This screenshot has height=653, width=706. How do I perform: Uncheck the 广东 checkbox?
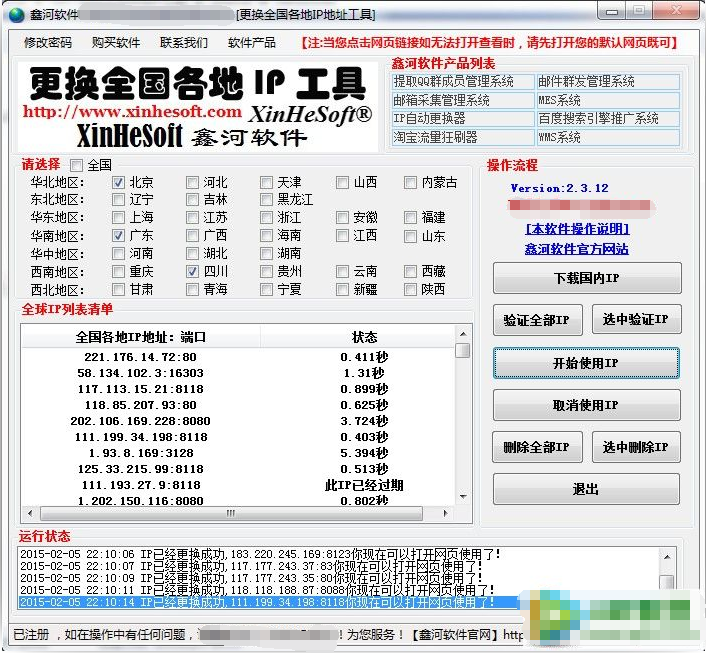click(x=118, y=236)
